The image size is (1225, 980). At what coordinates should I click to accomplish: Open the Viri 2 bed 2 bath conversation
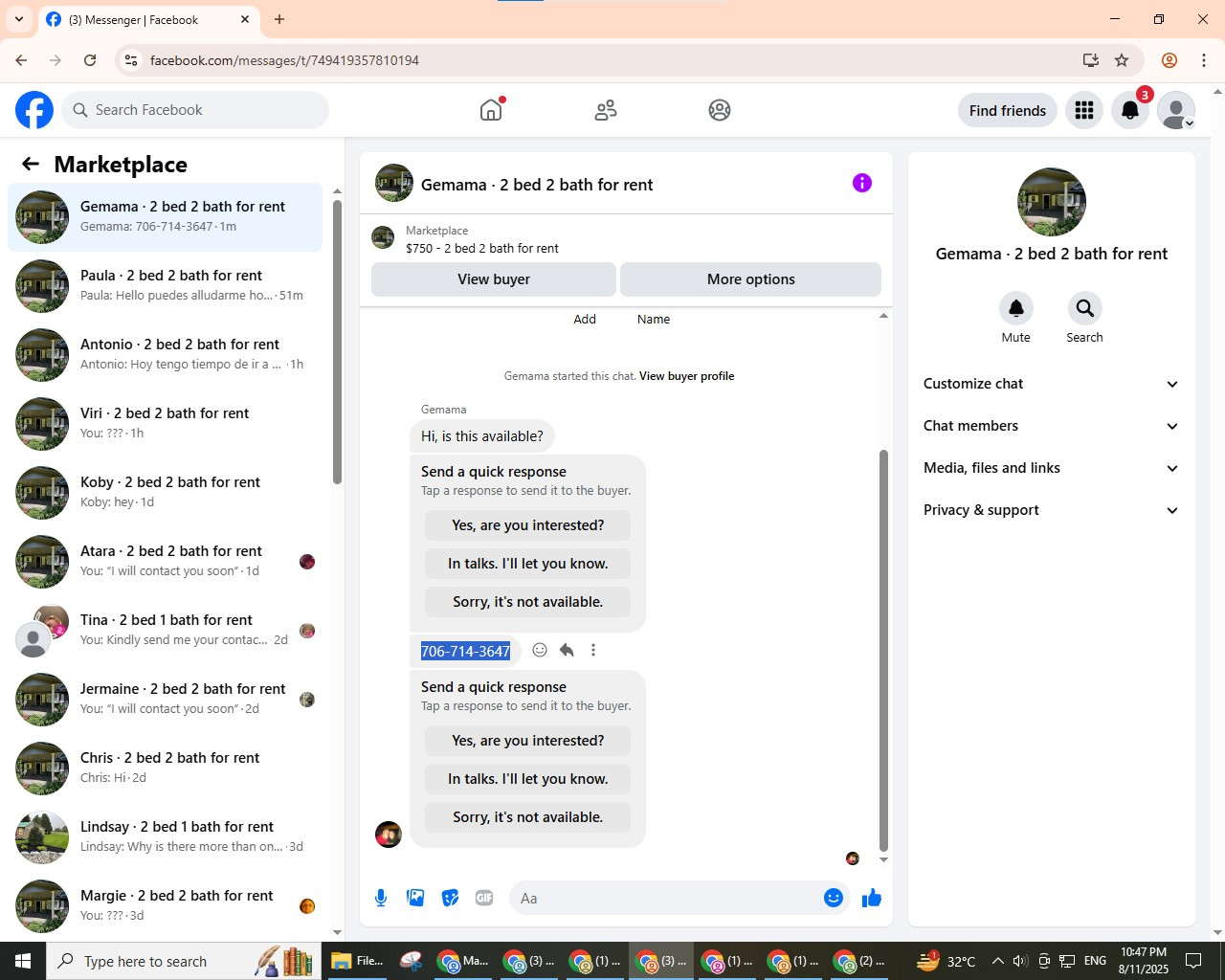(x=166, y=423)
